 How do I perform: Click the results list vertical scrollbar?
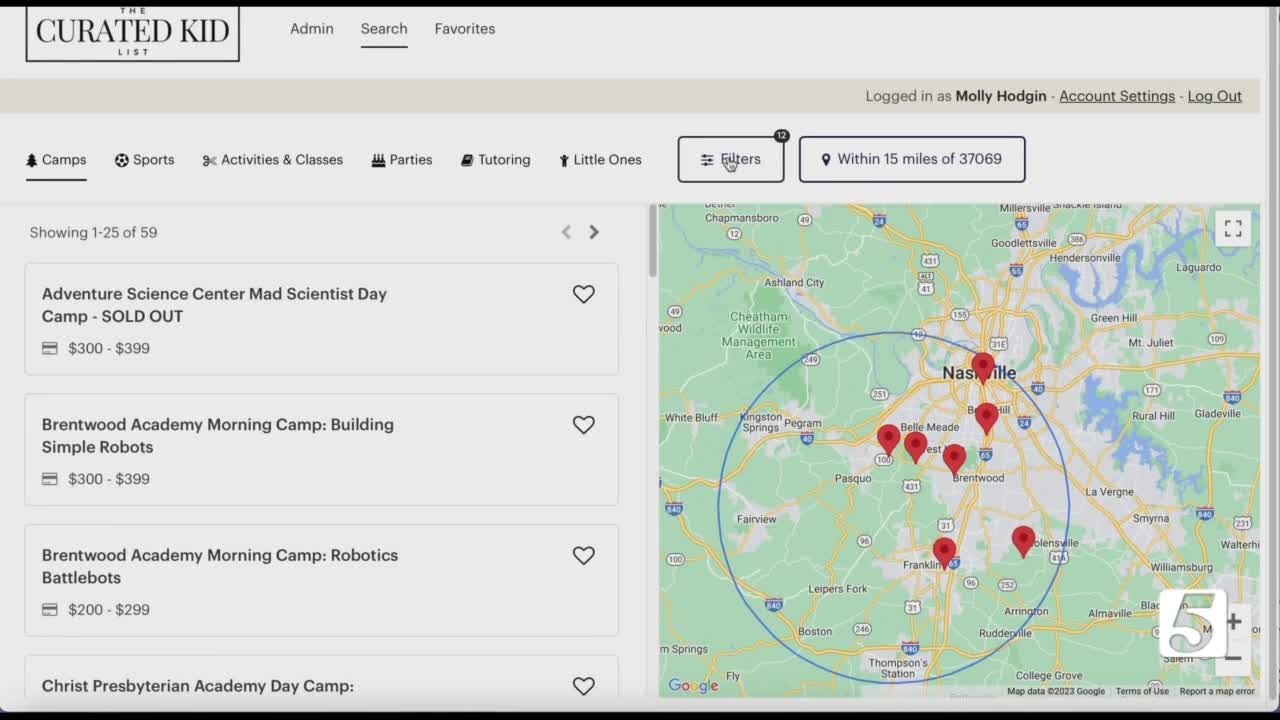click(x=653, y=242)
